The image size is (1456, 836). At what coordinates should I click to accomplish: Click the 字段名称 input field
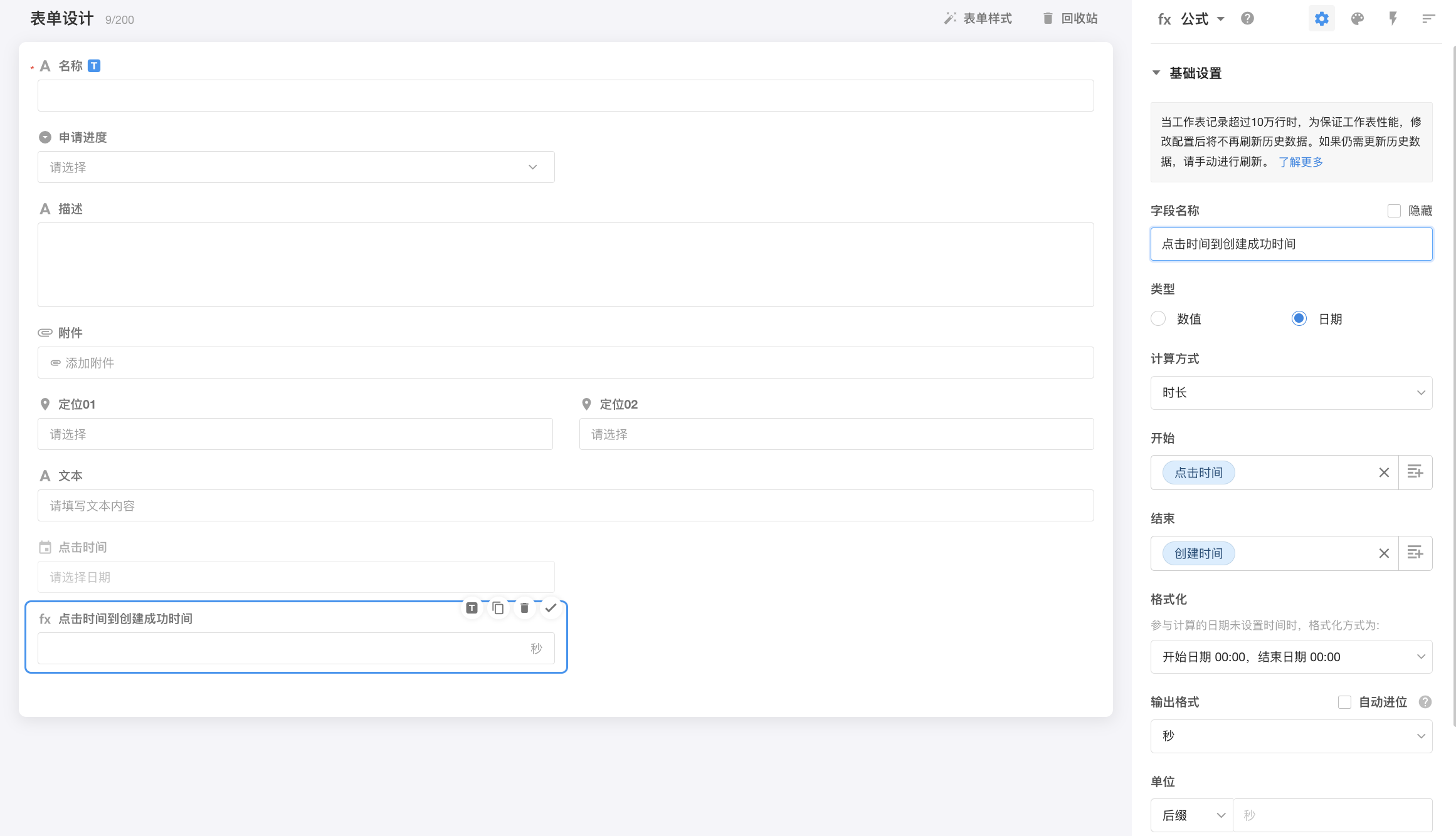click(1291, 244)
